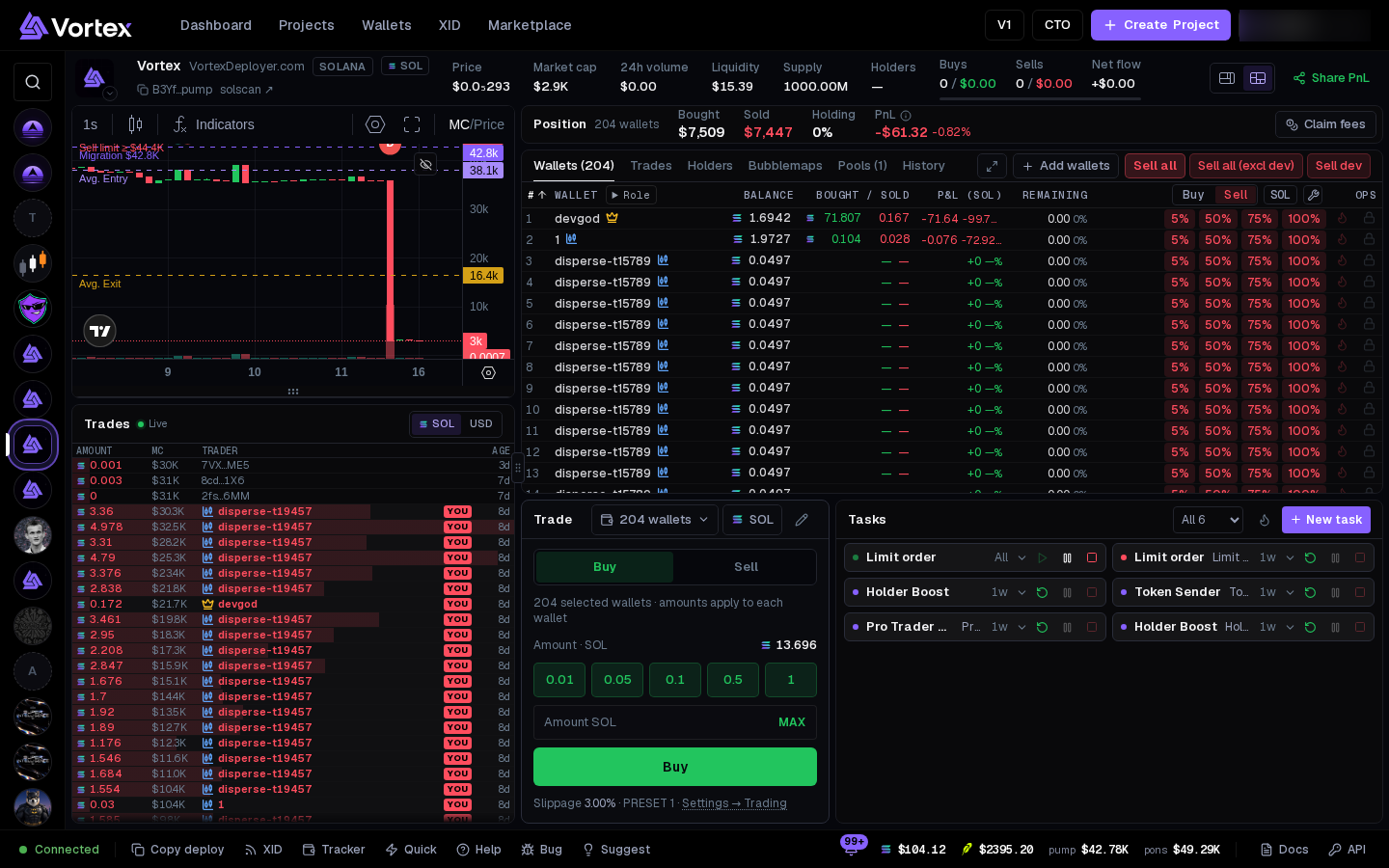The width and height of the screenshot is (1389, 868).
Task: Open the search icon in left sidebar
Action: [x=33, y=82]
